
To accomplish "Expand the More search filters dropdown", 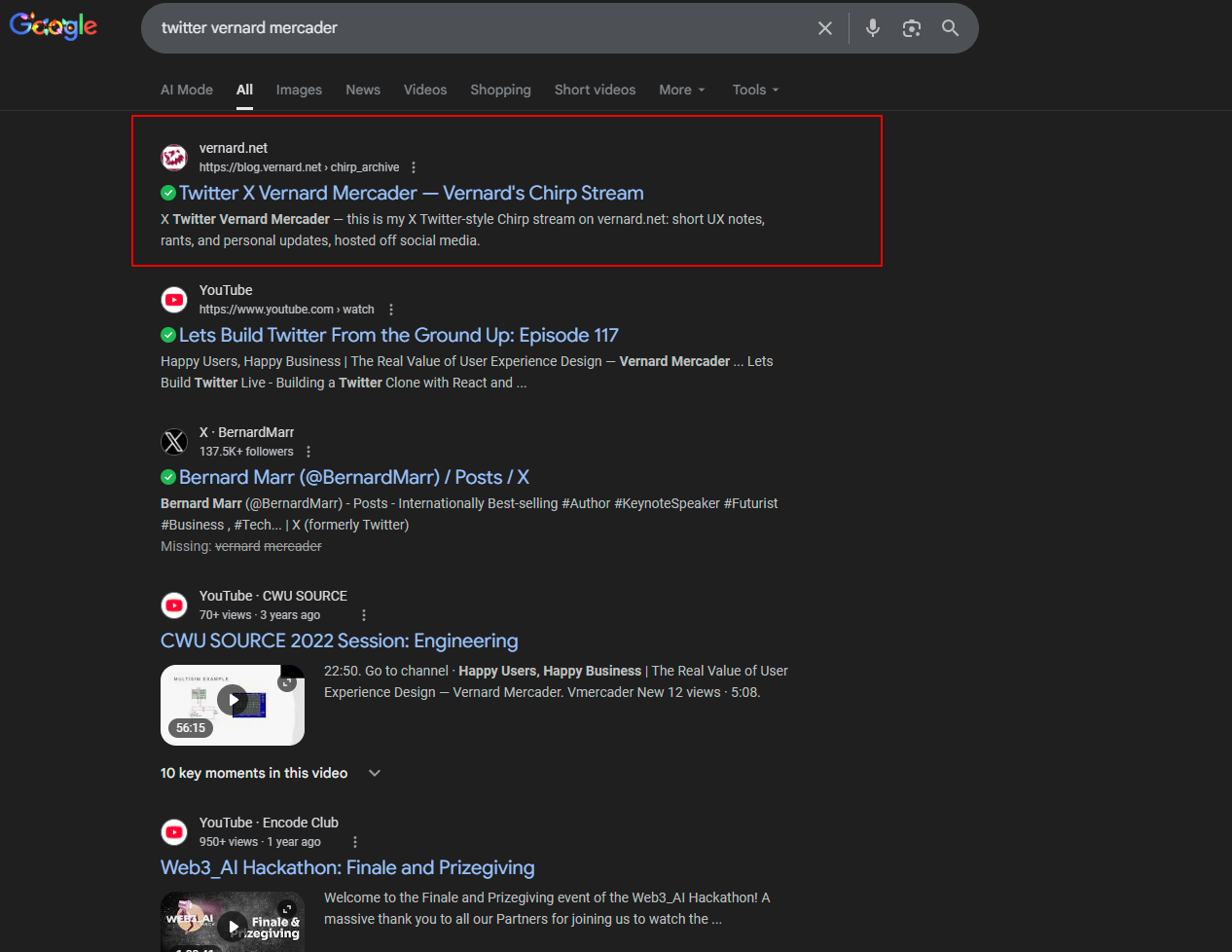I will (681, 90).
